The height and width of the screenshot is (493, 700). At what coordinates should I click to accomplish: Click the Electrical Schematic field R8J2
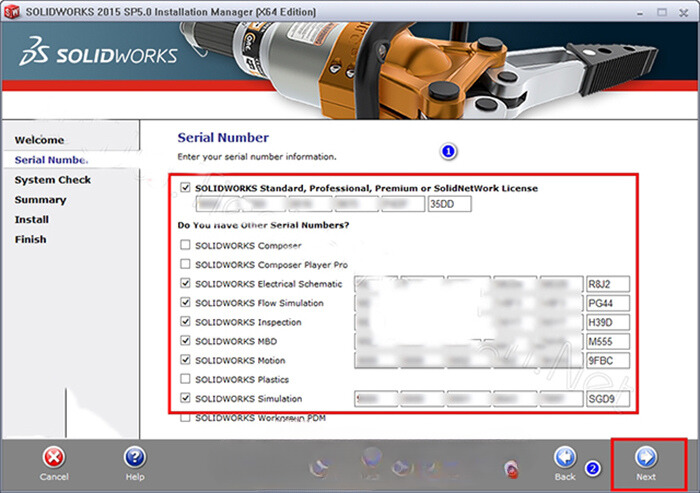[608, 284]
